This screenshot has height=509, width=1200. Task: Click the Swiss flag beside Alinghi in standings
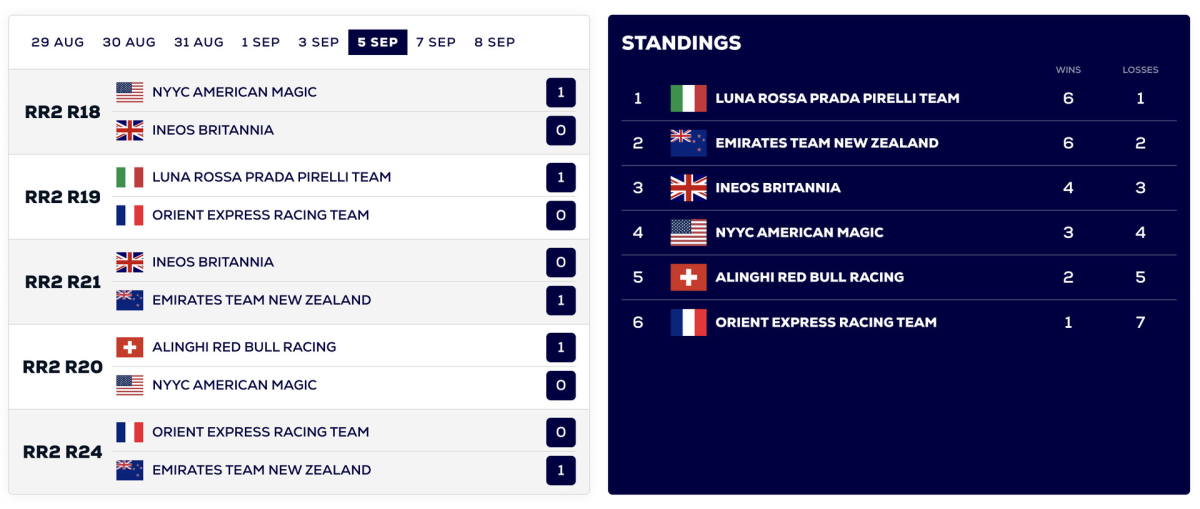pyautogui.click(x=688, y=277)
